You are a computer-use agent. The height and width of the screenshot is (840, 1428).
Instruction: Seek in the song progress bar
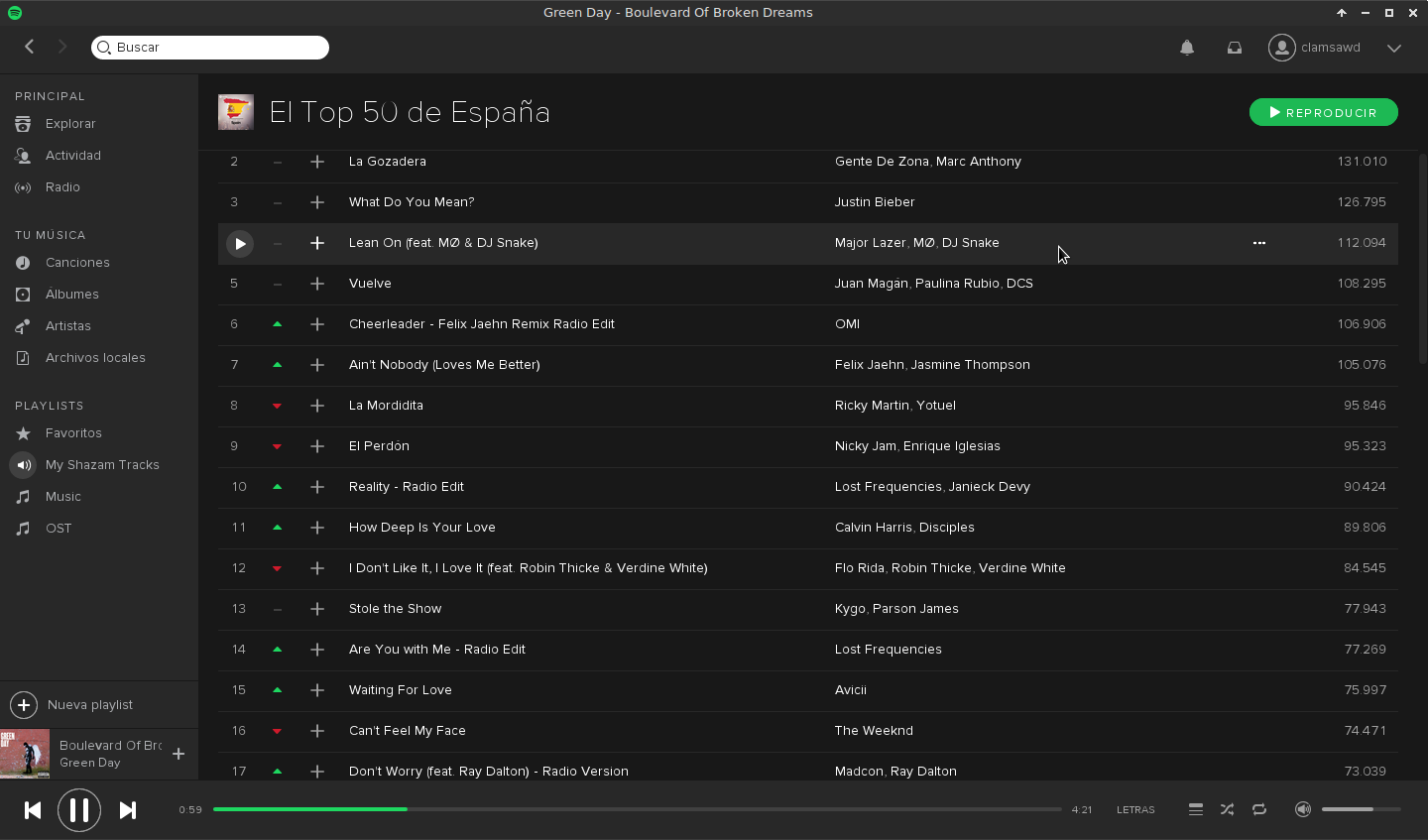pos(637,809)
